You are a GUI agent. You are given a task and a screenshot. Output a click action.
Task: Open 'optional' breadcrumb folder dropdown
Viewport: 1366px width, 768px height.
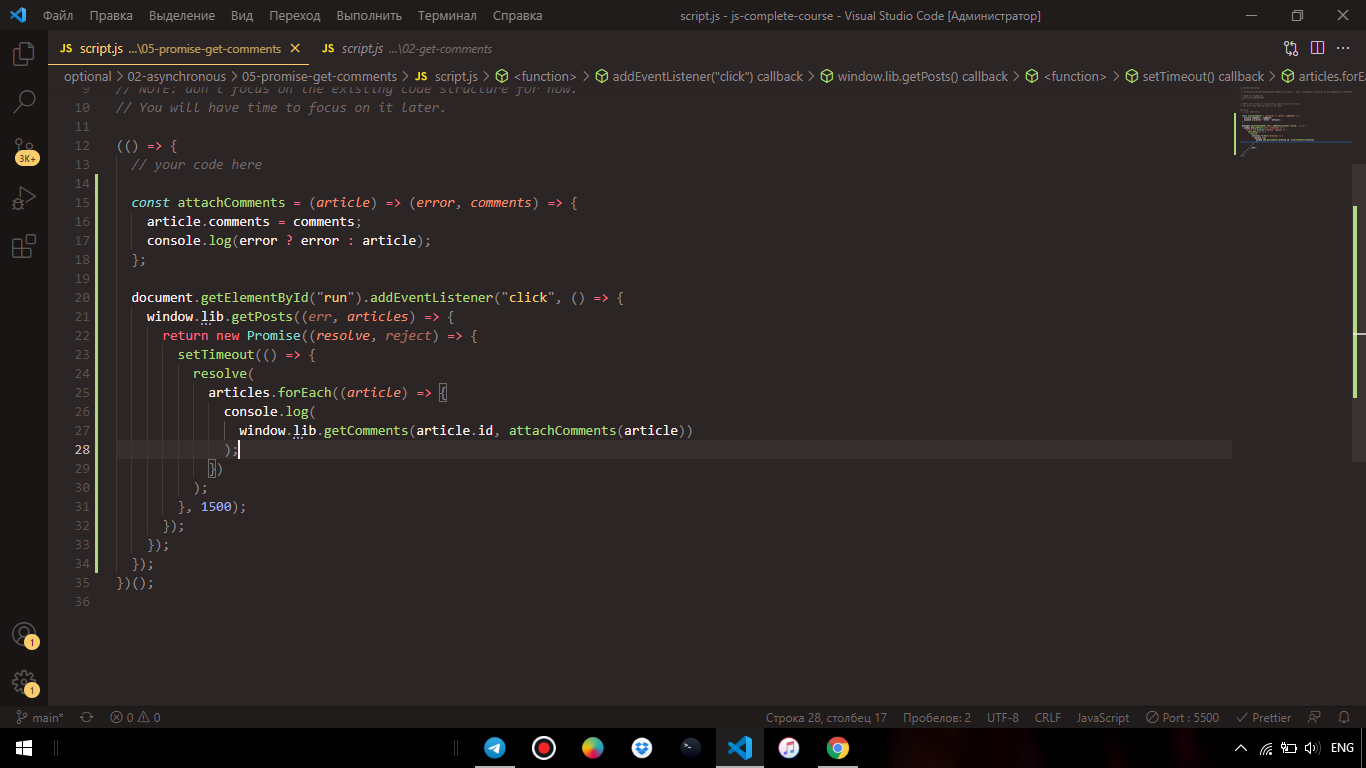point(87,76)
